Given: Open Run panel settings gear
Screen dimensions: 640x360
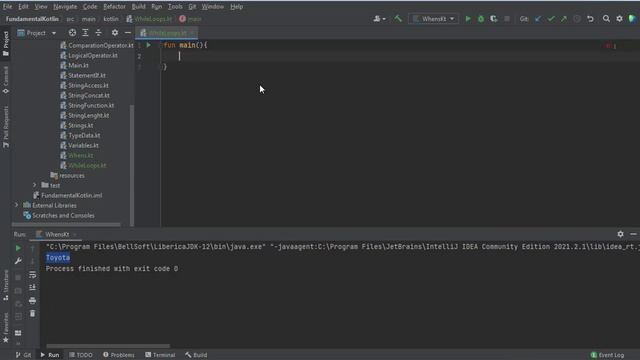Looking at the screenshot, I should tap(620, 234).
